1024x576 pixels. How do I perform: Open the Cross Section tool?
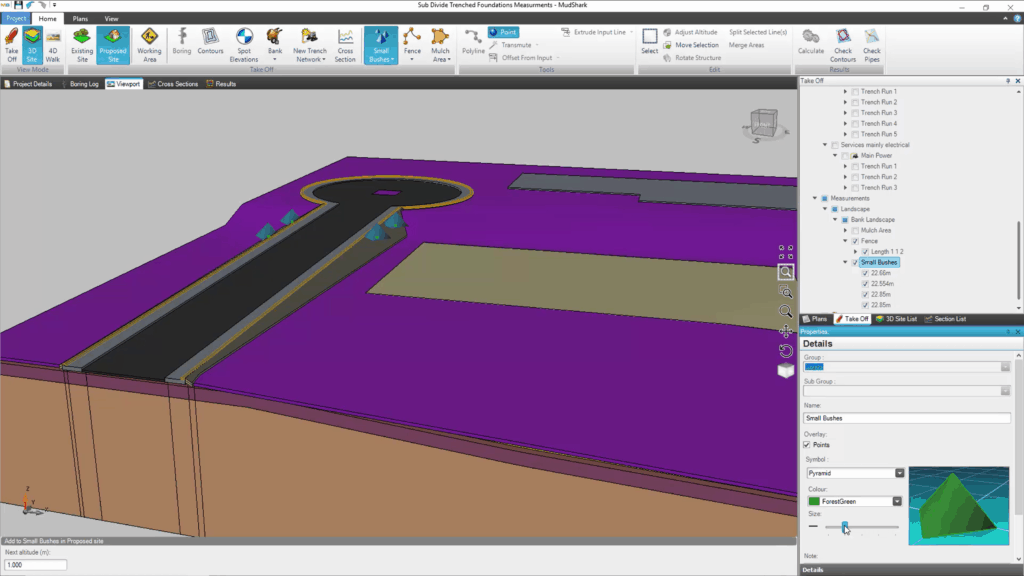[345, 45]
